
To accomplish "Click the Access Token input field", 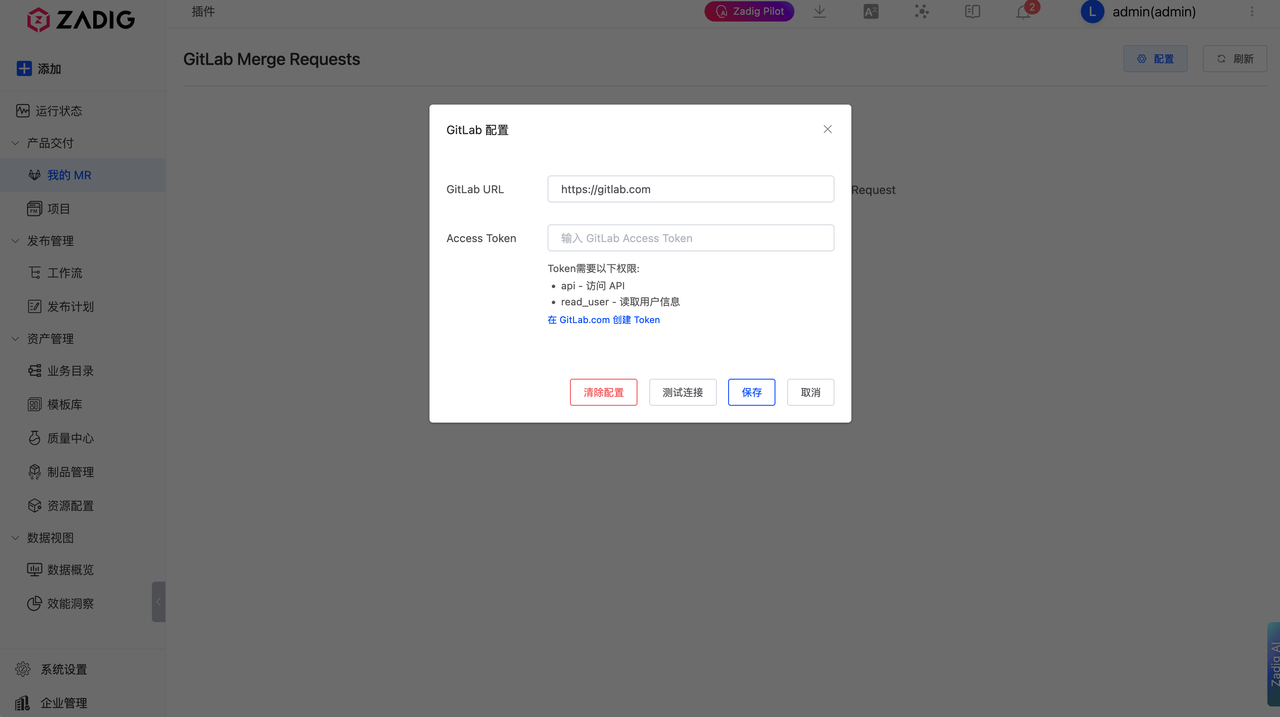I will tap(690, 238).
